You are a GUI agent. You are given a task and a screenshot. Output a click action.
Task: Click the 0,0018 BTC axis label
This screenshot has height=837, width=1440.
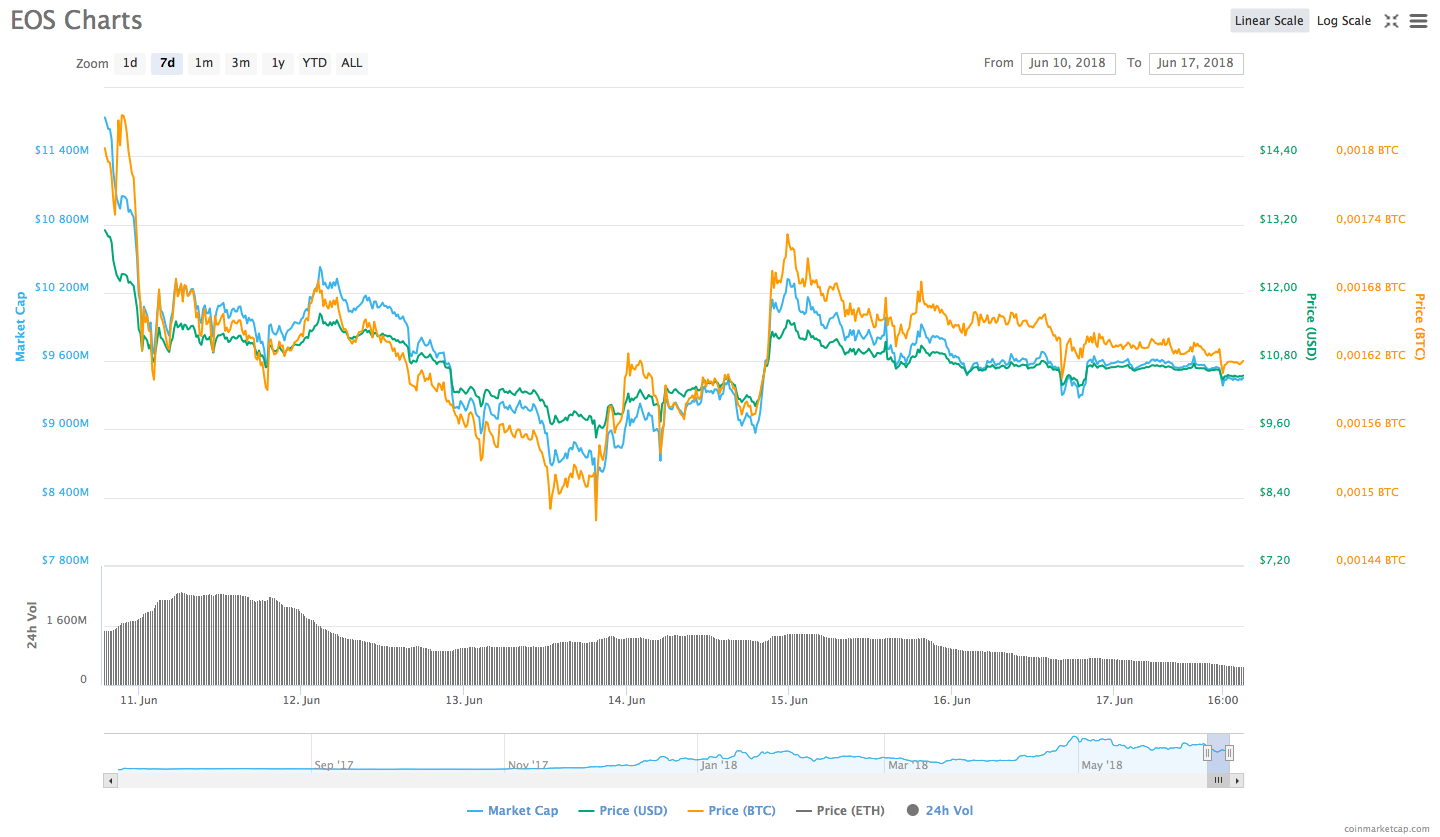(x=1367, y=150)
